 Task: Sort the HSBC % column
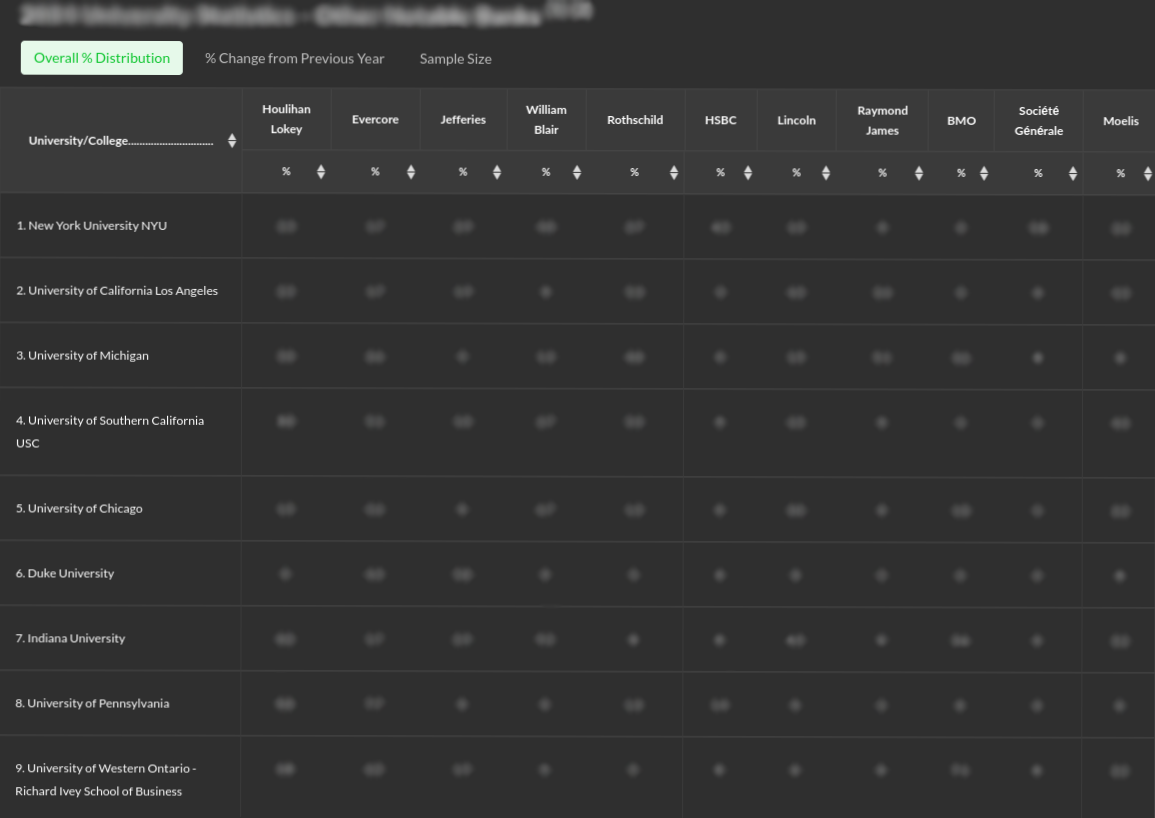pos(748,172)
